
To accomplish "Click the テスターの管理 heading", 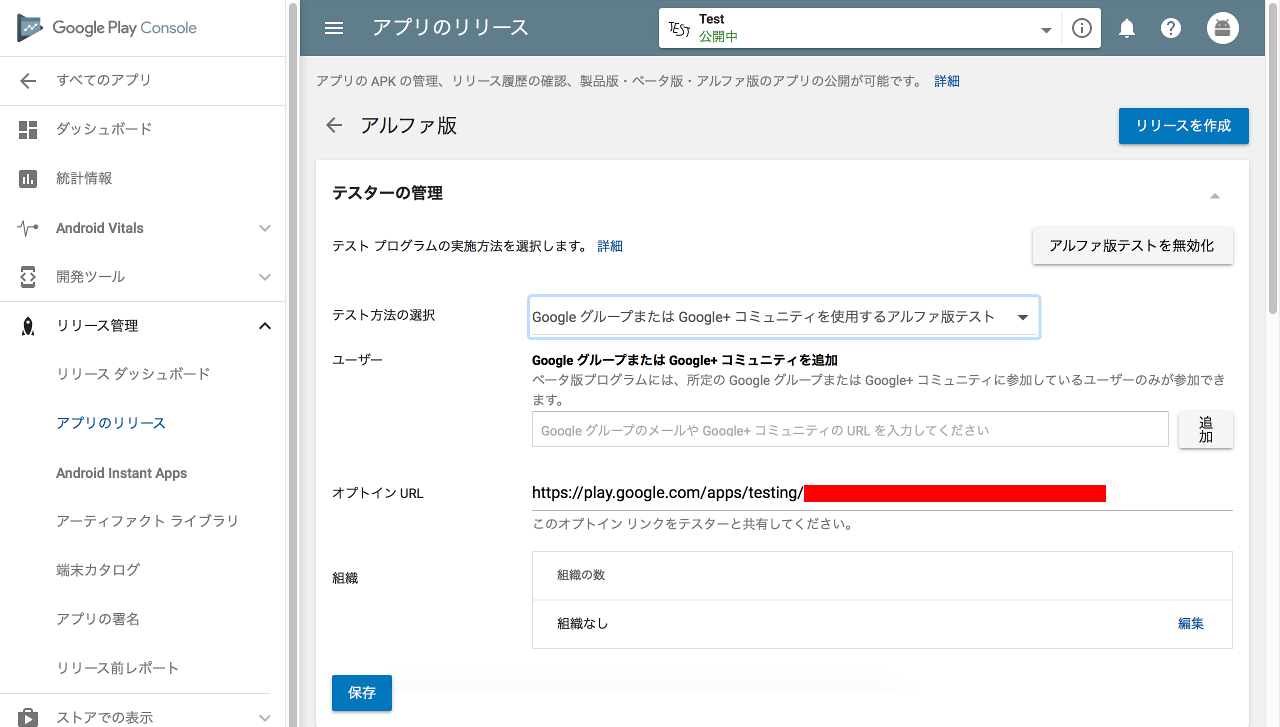I will click(x=387, y=193).
